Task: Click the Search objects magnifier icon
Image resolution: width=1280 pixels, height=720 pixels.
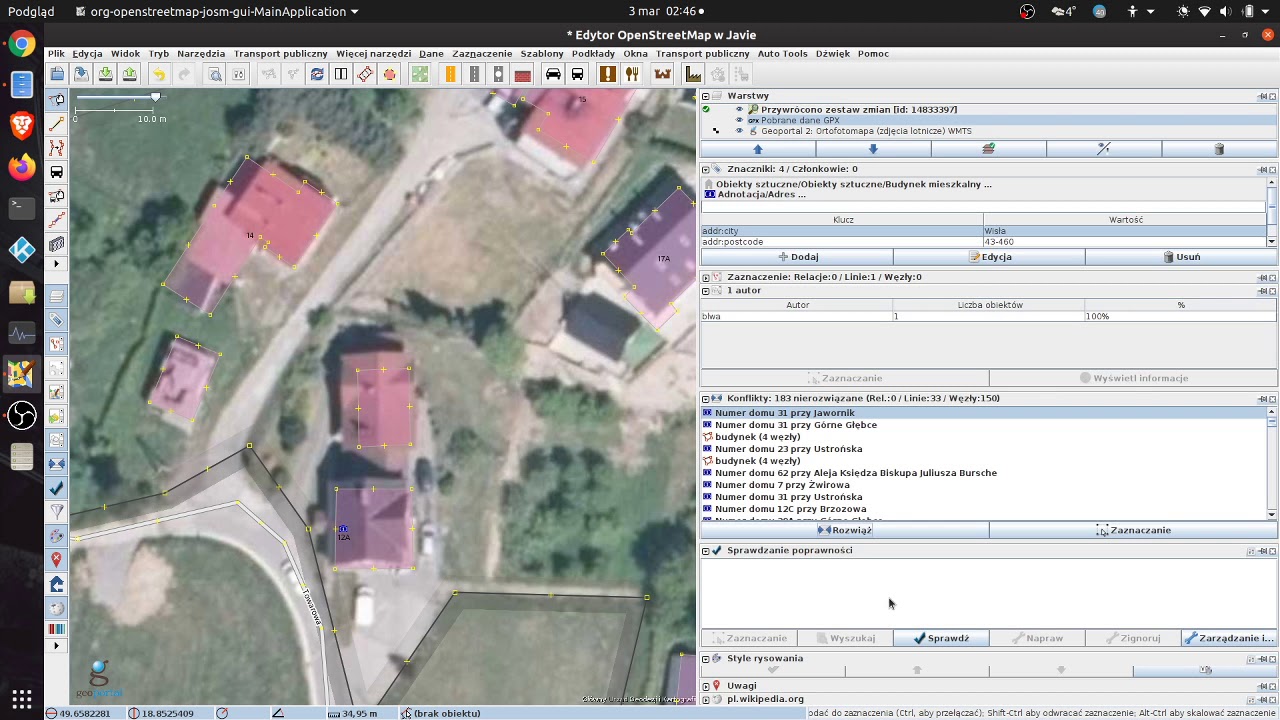Action: pyautogui.click(x=214, y=74)
